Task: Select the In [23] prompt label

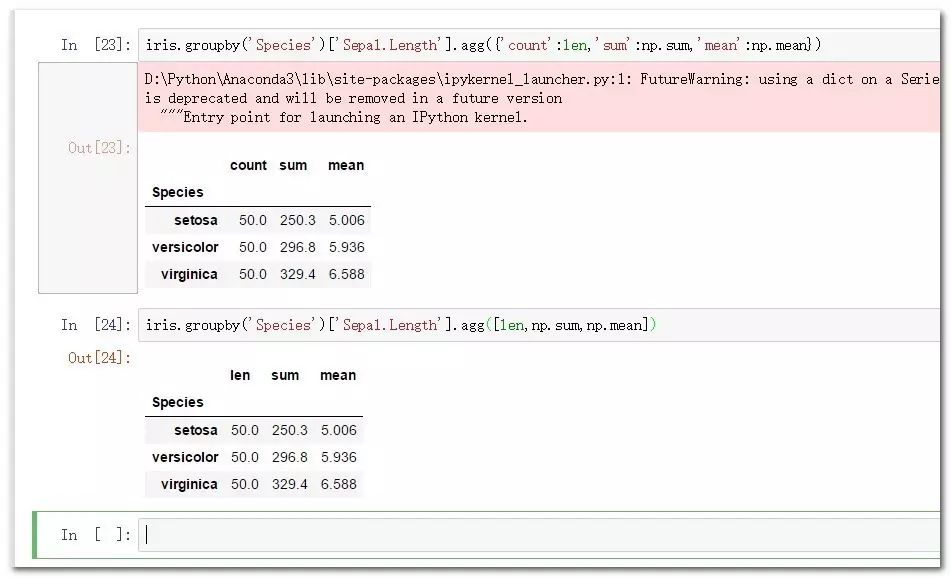Action: point(96,45)
